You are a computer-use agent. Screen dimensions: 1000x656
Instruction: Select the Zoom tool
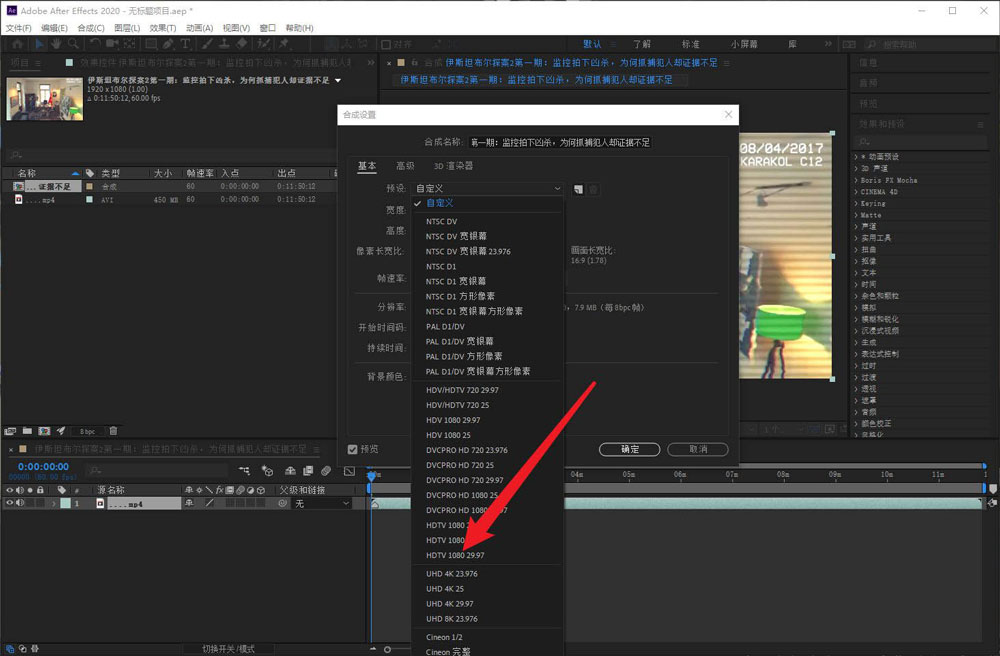tap(73, 43)
